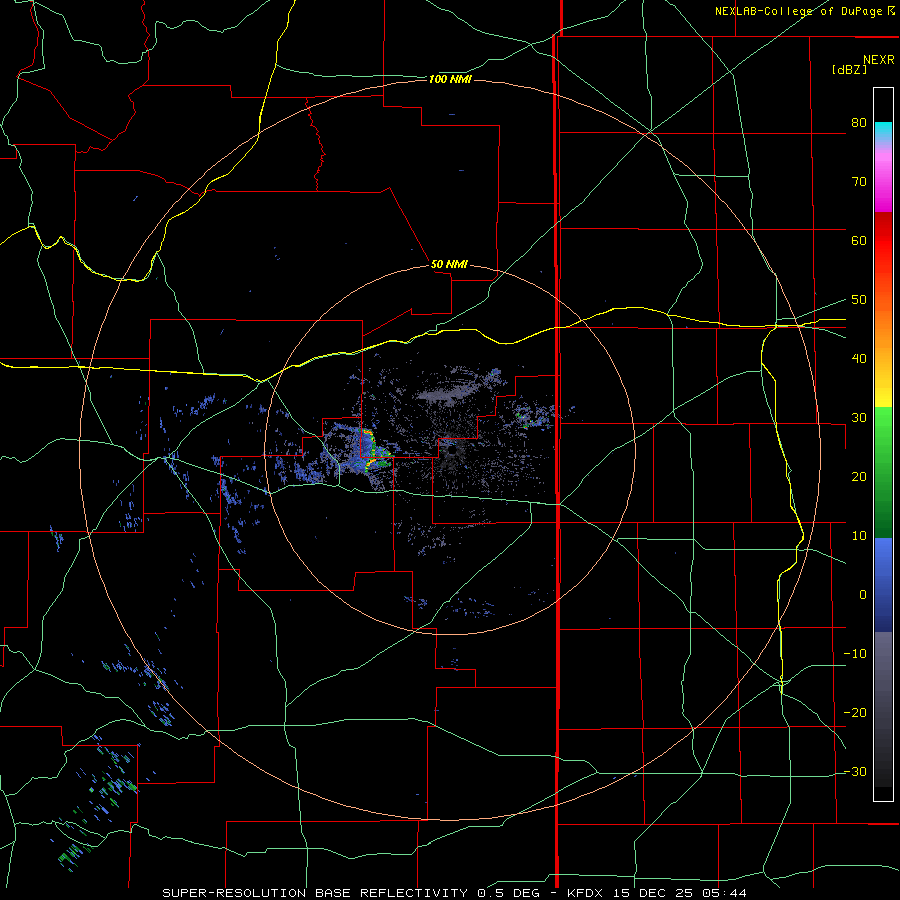
Task: Click the 50 value on dBZ scale
Action: [x=859, y=300]
